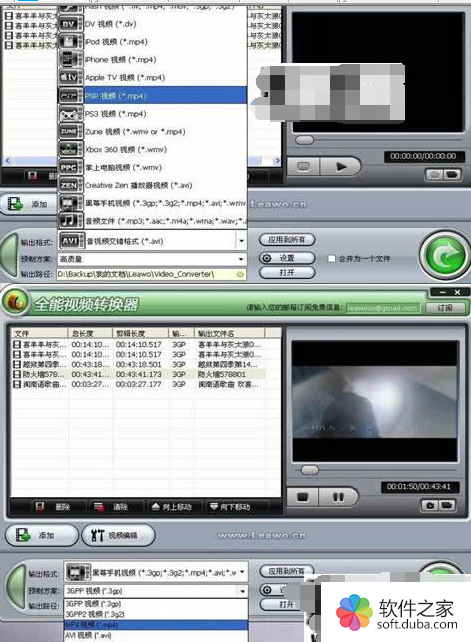
Task: Click the 音频文件 music note icon
Action: 70,221
